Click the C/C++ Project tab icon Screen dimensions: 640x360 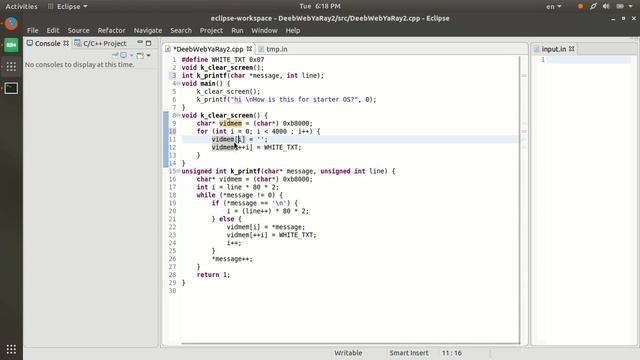click(78, 43)
